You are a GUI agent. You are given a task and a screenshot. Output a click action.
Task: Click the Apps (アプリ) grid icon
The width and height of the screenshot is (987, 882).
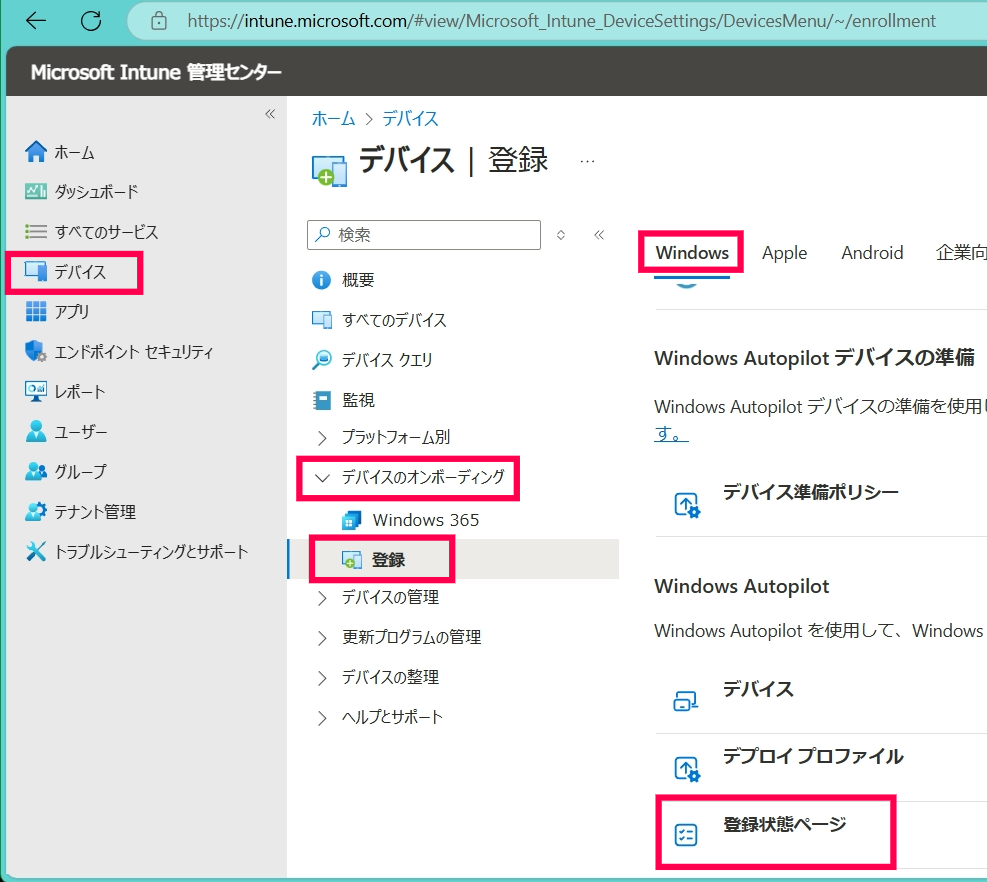click(36, 311)
